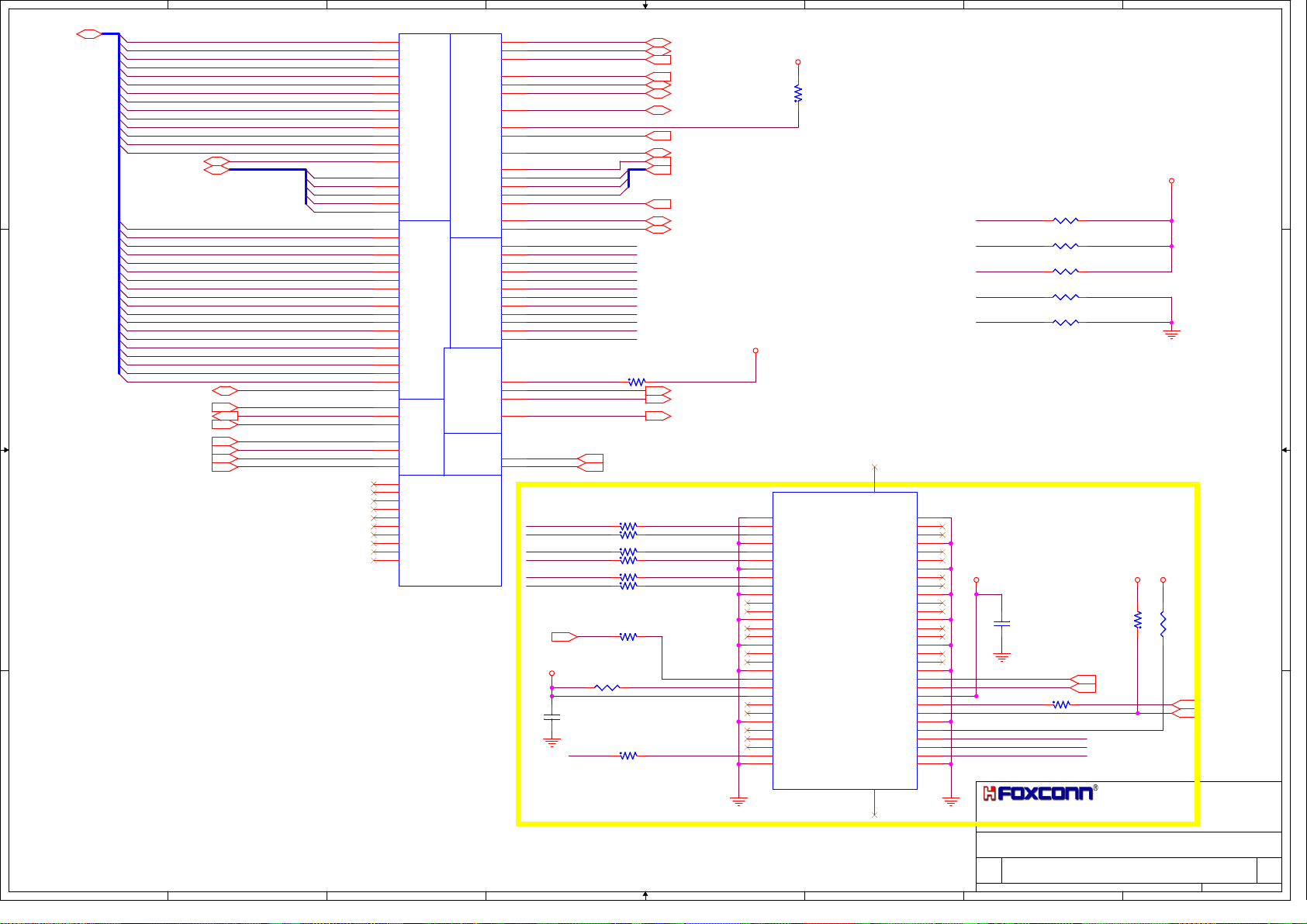The height and width of the screenshot is (924, 1307).
Task: Select the capacitor symbol right of the large IC
Action: pyautogui.click(x=1002, y=623)
